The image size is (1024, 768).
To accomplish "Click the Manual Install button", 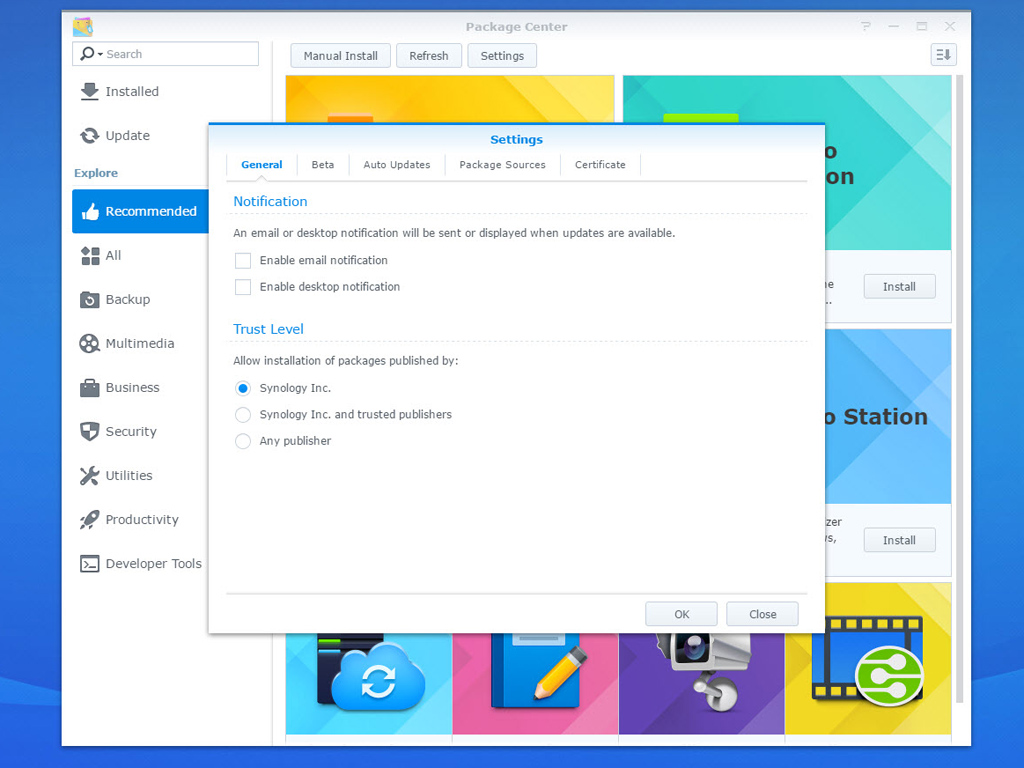I will [x=340, y=56].
